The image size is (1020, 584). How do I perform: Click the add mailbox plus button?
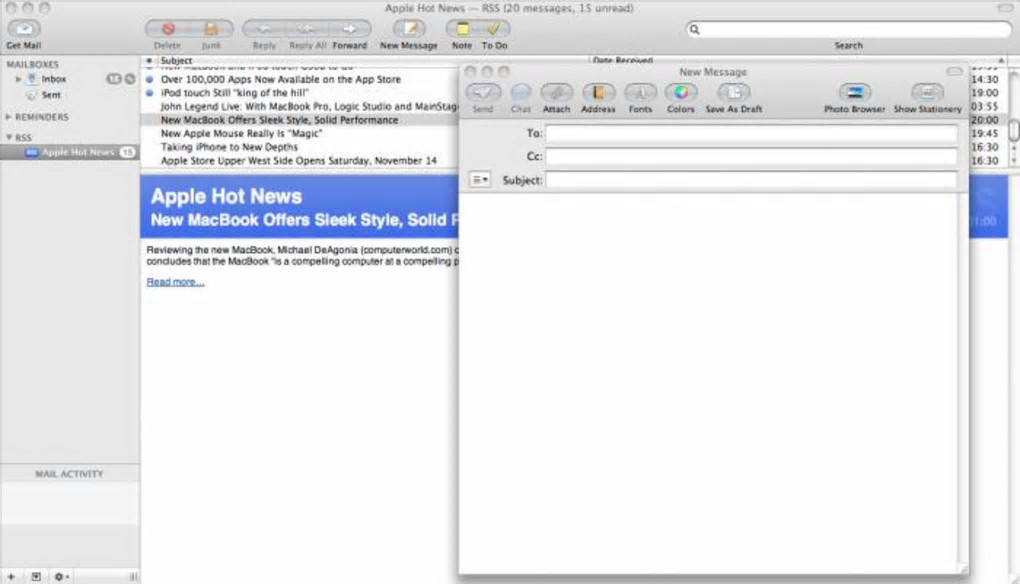[11, 577]
